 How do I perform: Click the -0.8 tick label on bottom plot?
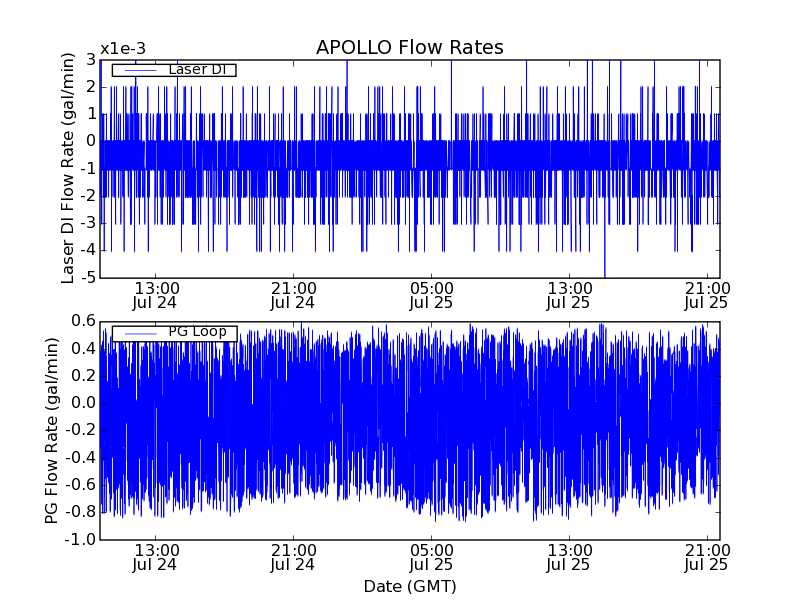coord(80,512)
